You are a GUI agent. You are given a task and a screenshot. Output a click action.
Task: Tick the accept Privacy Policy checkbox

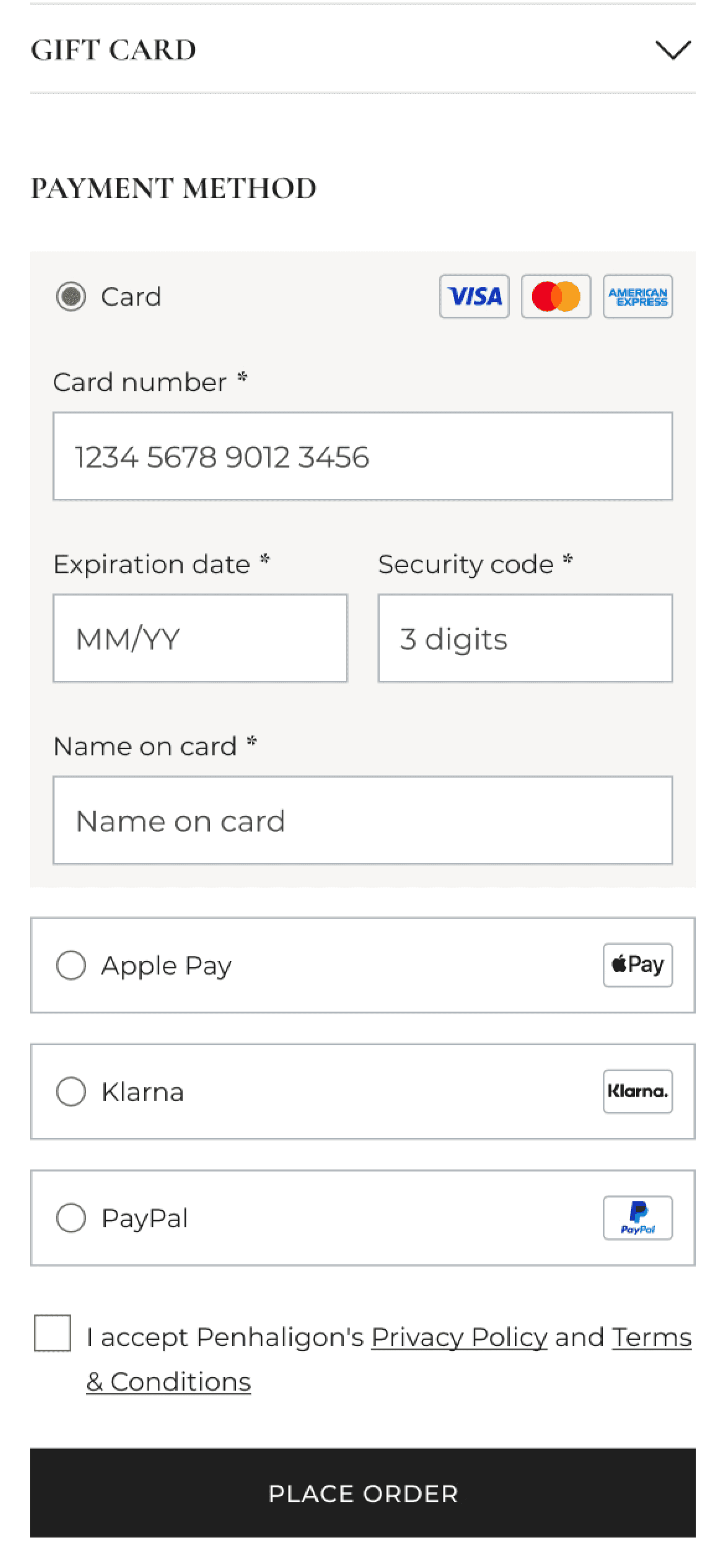52,1333
